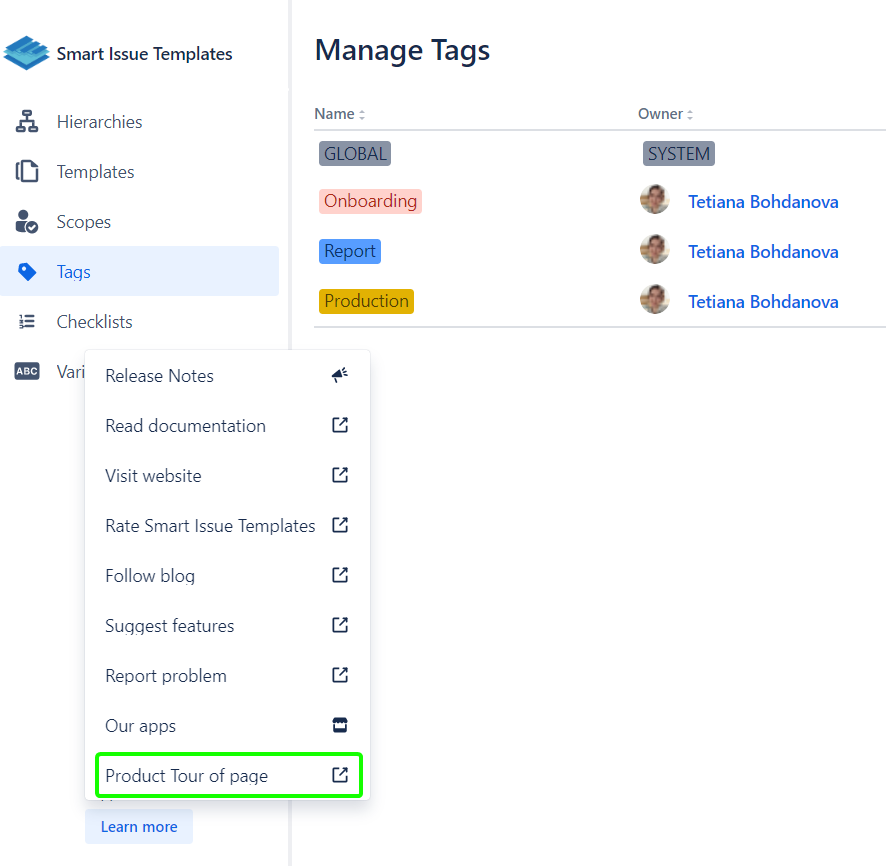Open Tetiana Bohdanova link in Onboarding row

coord(763,202)
